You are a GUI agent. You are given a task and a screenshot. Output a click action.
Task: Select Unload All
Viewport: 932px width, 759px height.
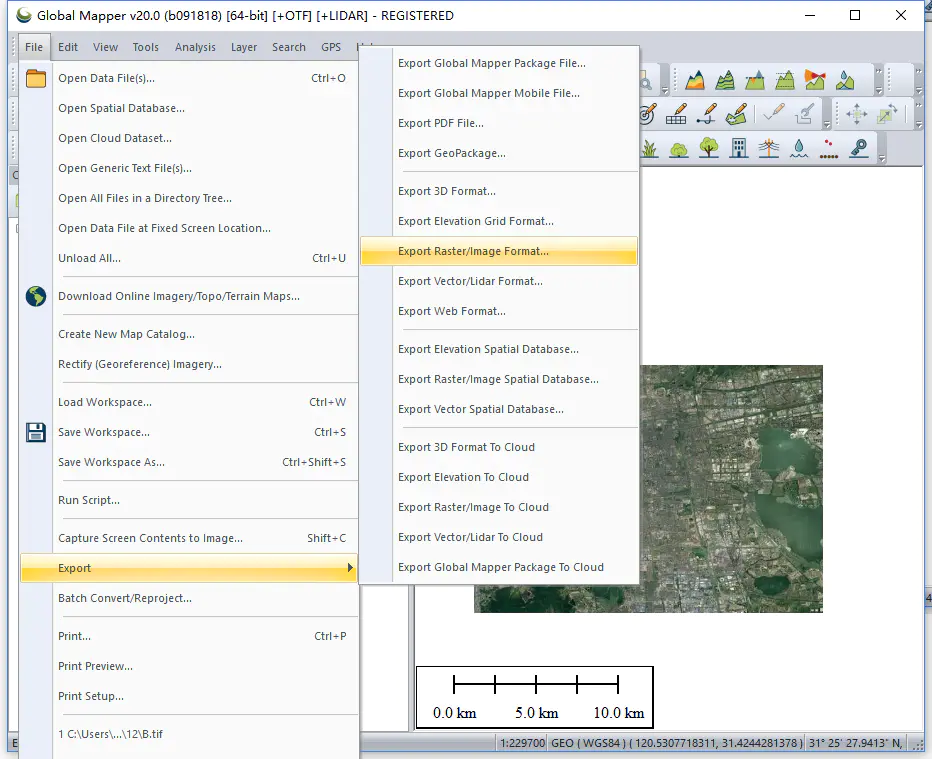click(189, 258)
